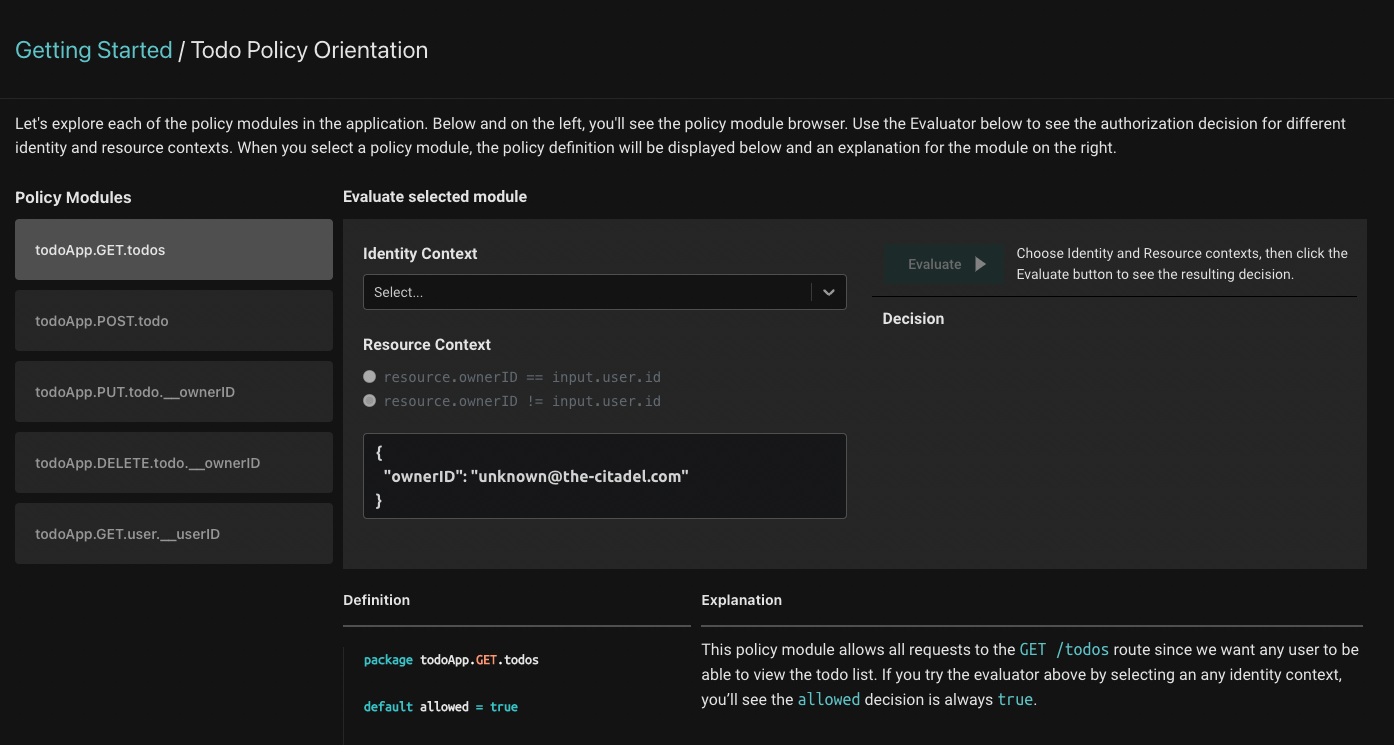
Task: Select the todoApp.GET.todos policy module
Action: pos(174,250)
